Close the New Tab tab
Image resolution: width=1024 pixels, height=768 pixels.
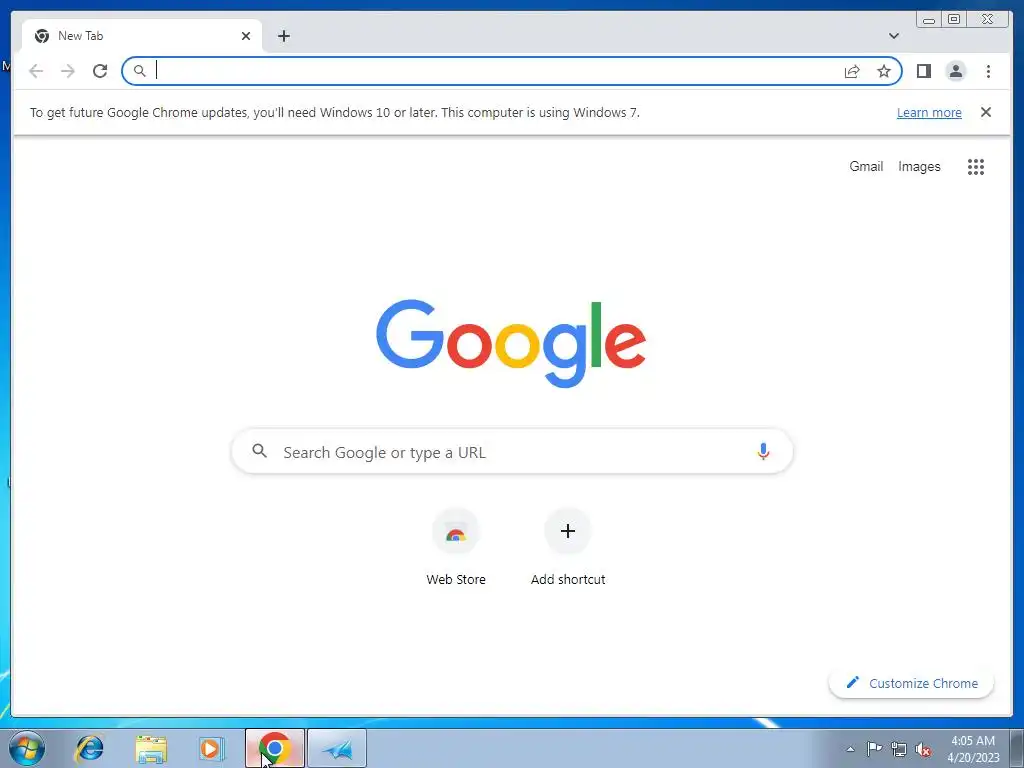pyautogui.click(x=246, y=36)
